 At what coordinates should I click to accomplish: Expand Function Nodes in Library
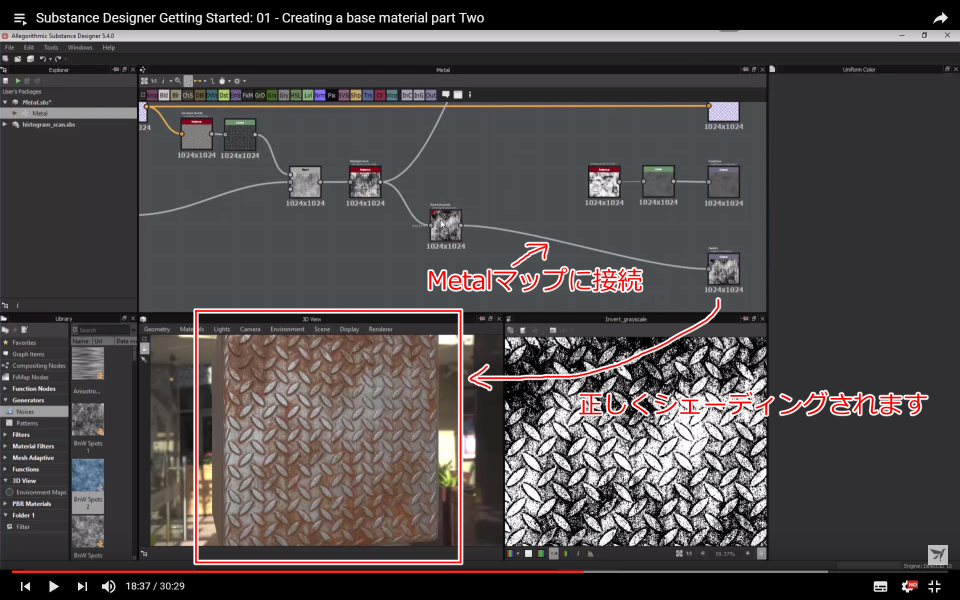tap(6, 389)
